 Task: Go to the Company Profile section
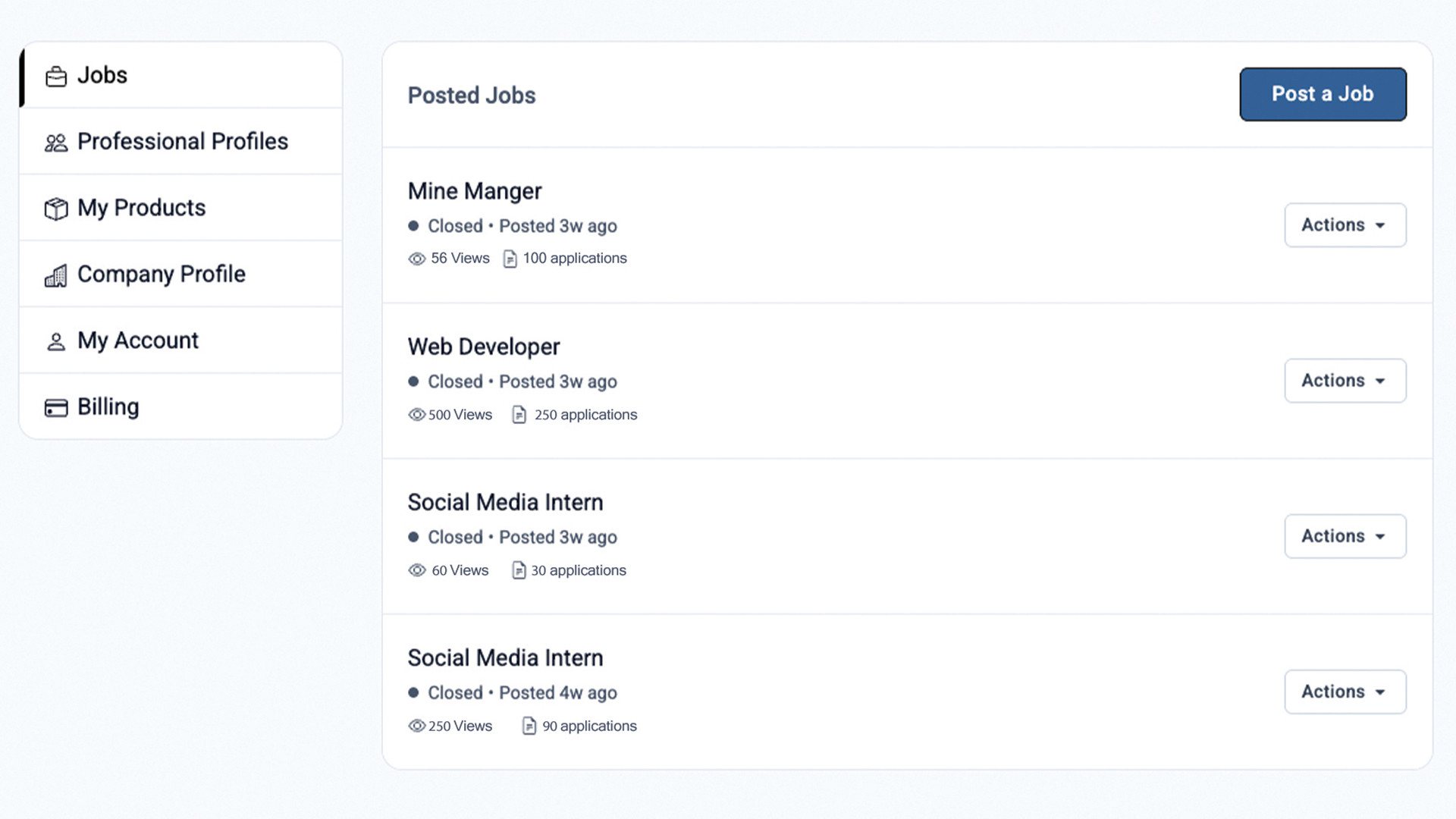pyautogui.click(x=161, y=275)
